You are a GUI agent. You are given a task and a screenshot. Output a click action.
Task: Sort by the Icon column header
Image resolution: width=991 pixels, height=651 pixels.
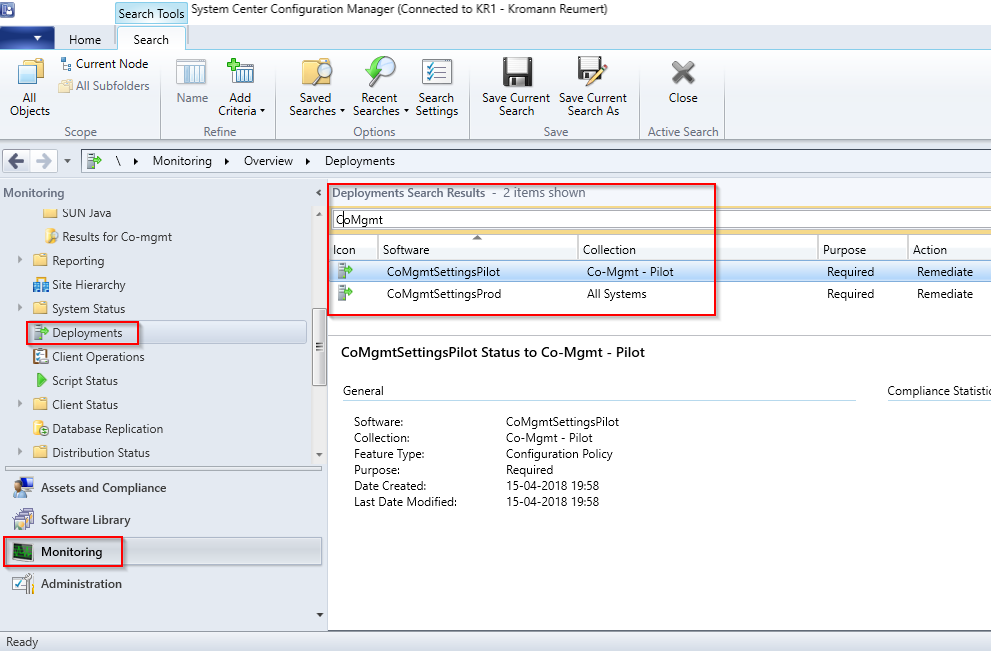point(353,250)
